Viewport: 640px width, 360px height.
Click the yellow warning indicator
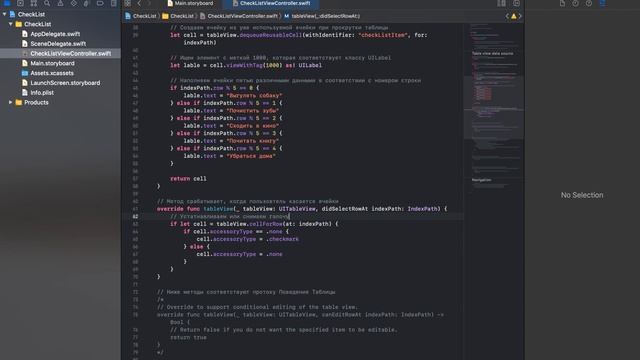[x=513, y=16]
